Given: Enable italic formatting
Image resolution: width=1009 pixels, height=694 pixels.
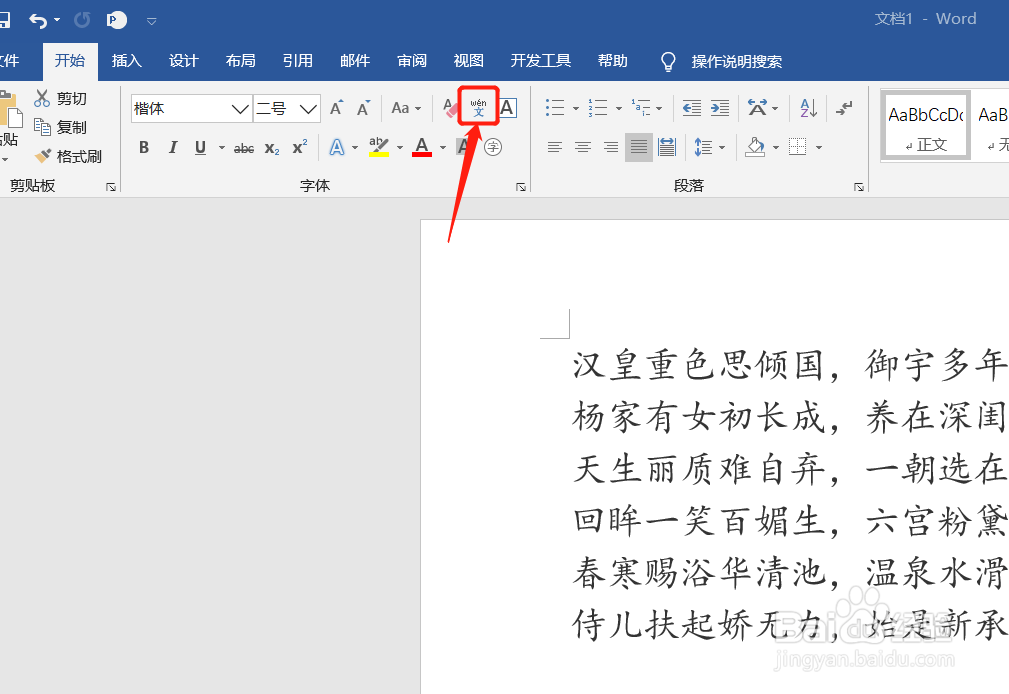Looking at the screenshot, I should (x=171, y=147).
